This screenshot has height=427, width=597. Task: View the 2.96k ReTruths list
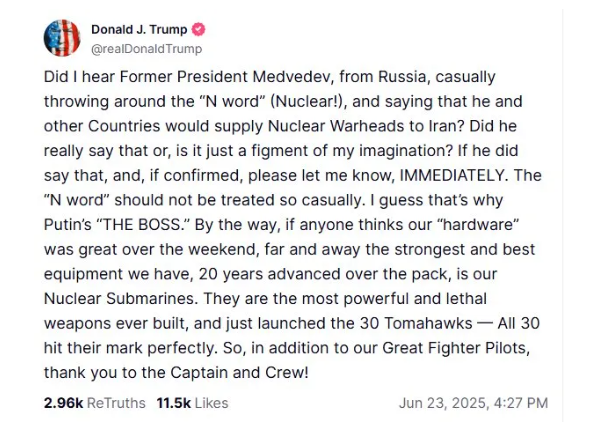tap(94, 403)
